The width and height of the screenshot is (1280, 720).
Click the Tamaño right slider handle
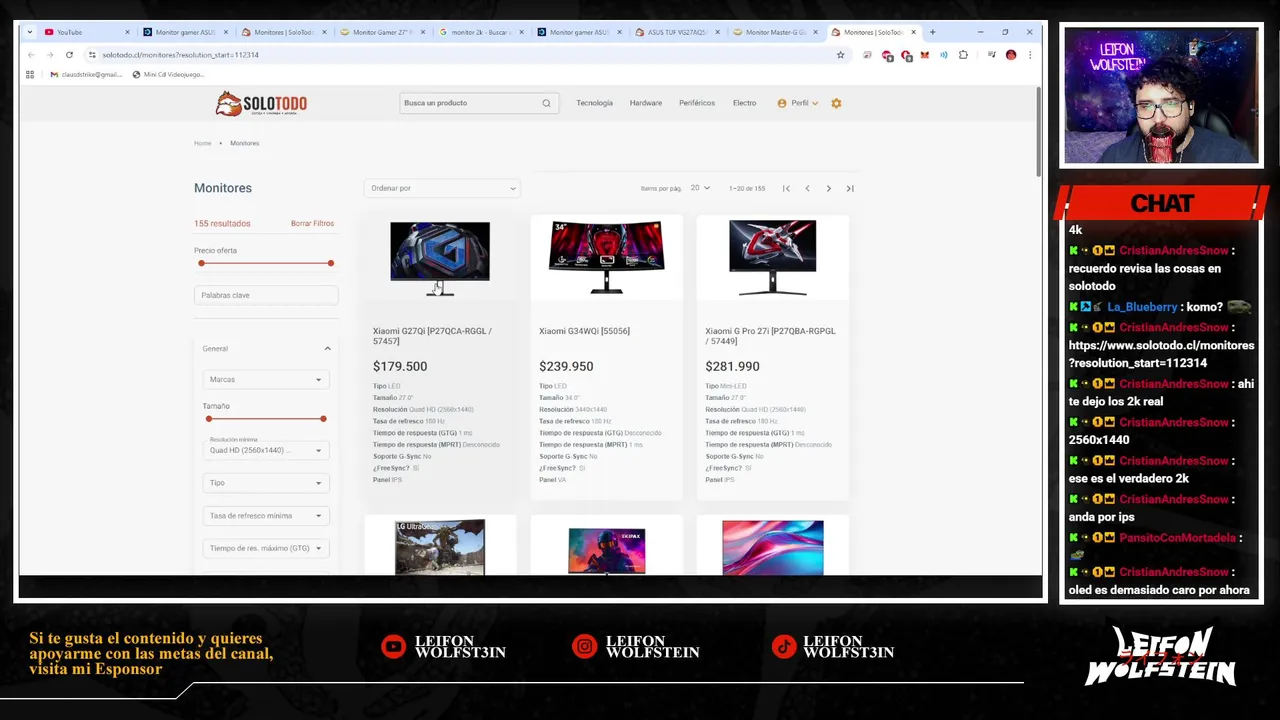[323, 419]
